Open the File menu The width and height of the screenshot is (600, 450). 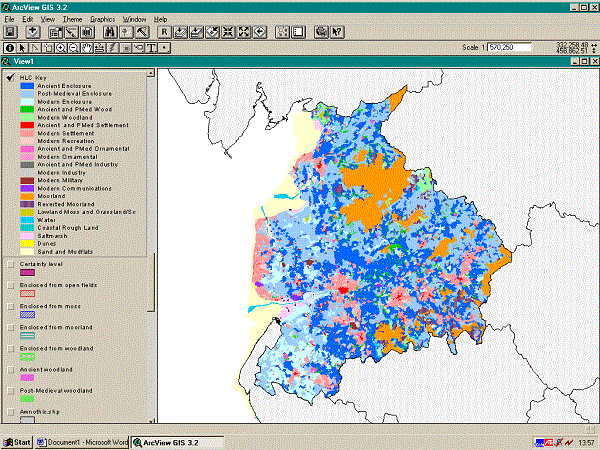tap(9, 19)
